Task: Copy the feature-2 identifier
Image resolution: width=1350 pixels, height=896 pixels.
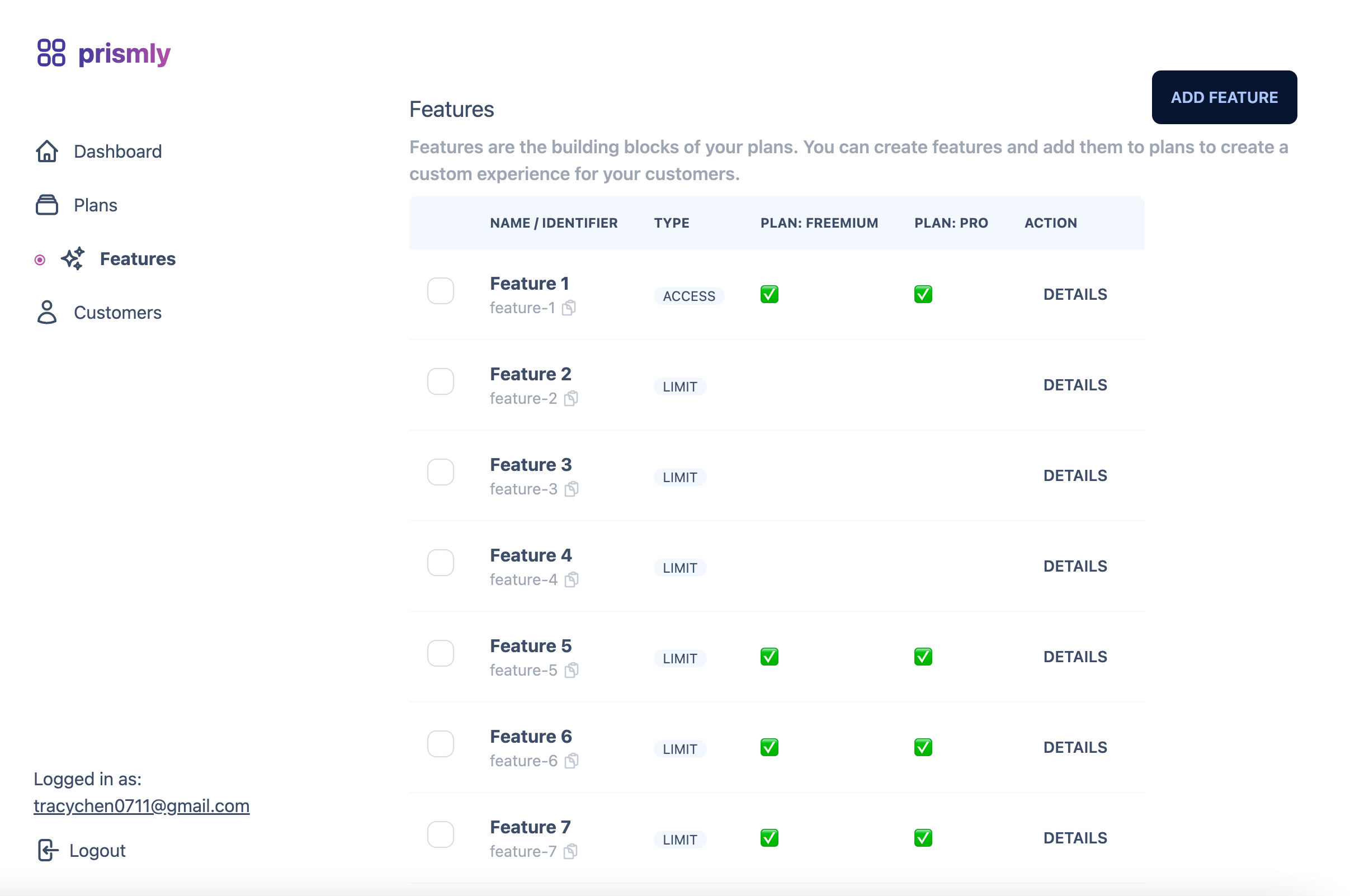Action: [572, 399]
